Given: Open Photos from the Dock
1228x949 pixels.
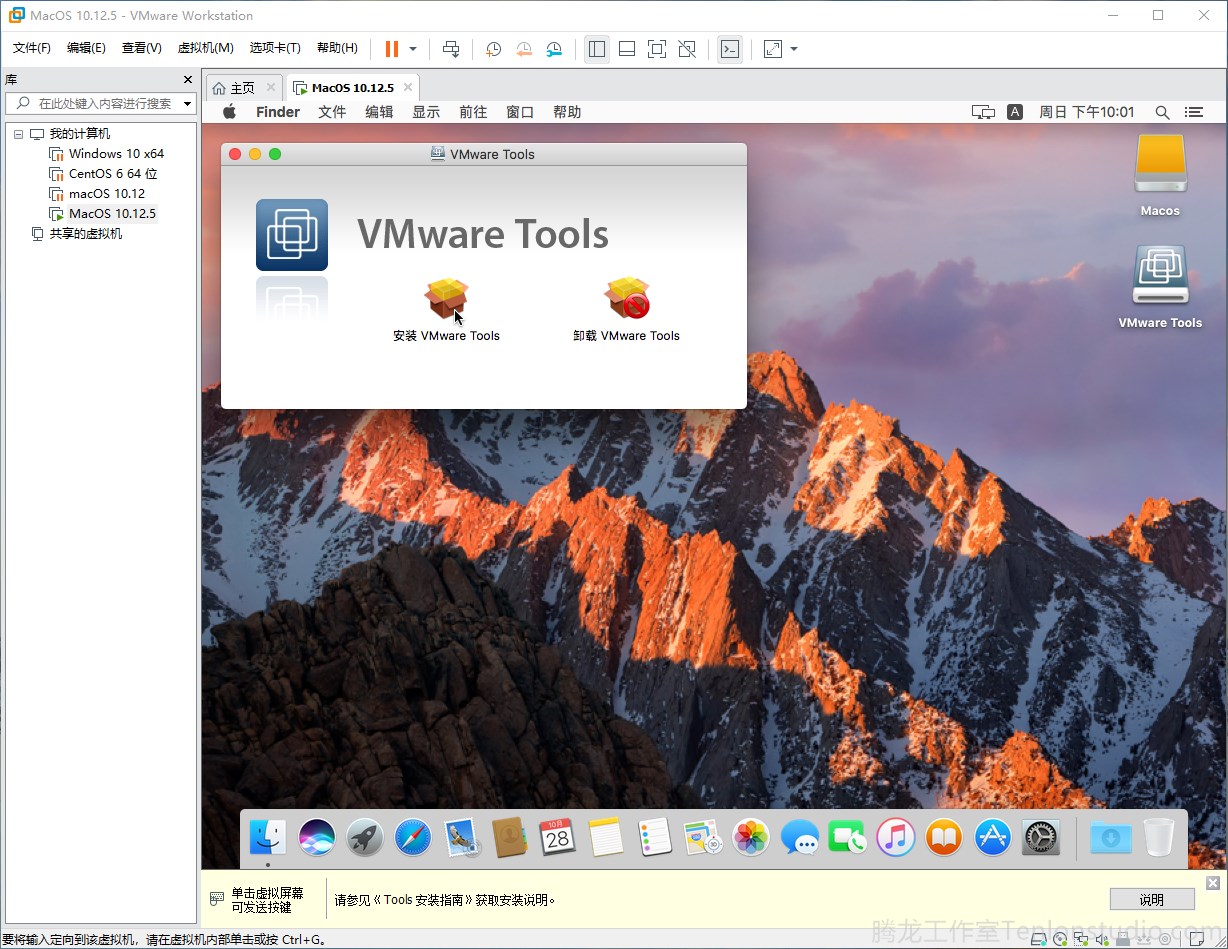Looking at the screenshot, I should point(751,837).
